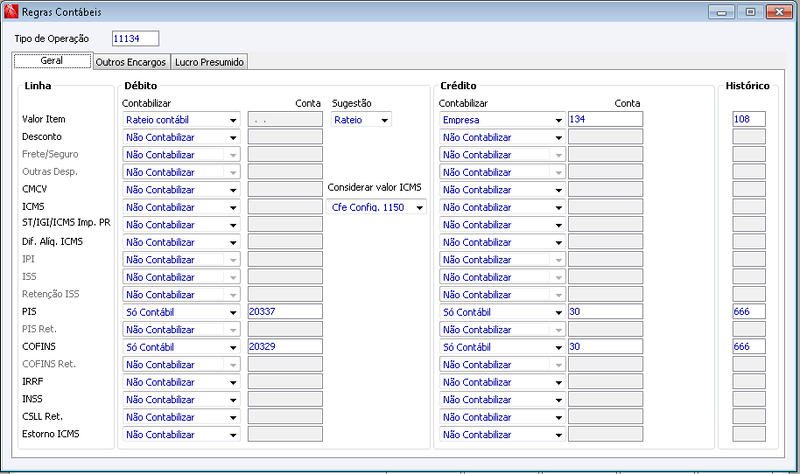This screenshot has height=474, width=800.
Task: Open Crédito Contabilizar dropdown showing Empresa
Action: (502, 119)
